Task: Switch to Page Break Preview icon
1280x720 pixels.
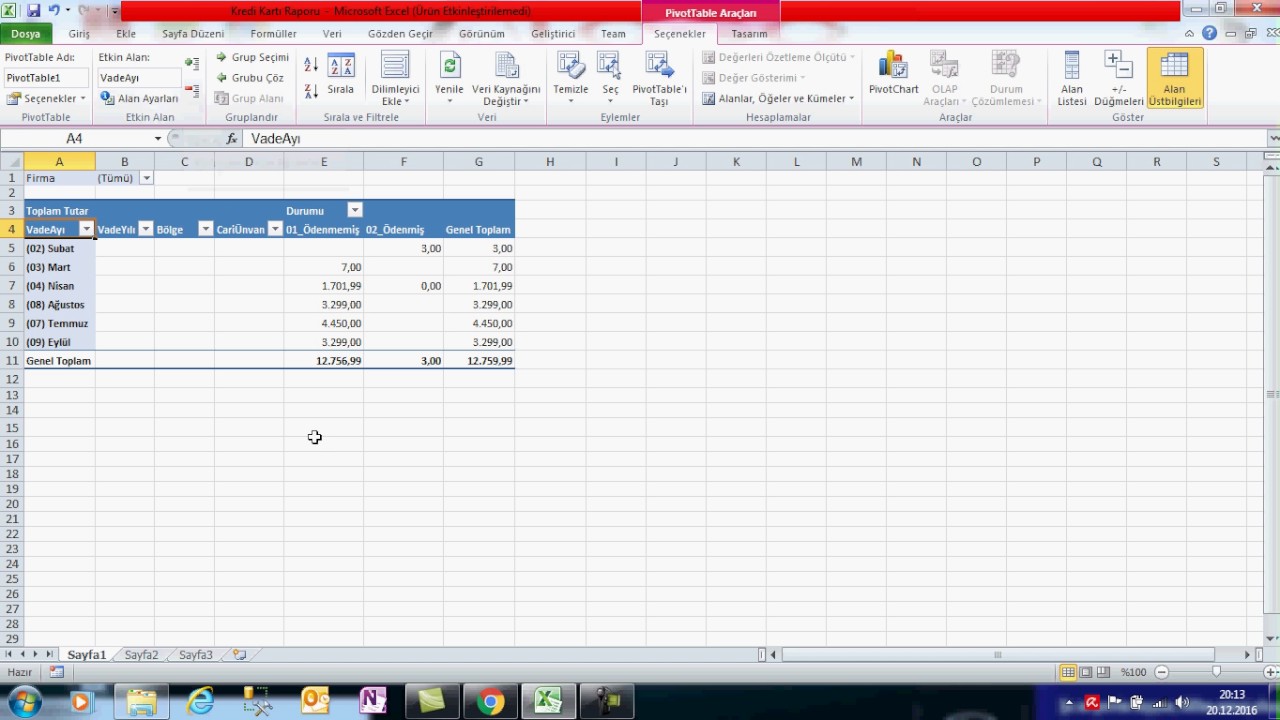Action: tap(1102, 672)
